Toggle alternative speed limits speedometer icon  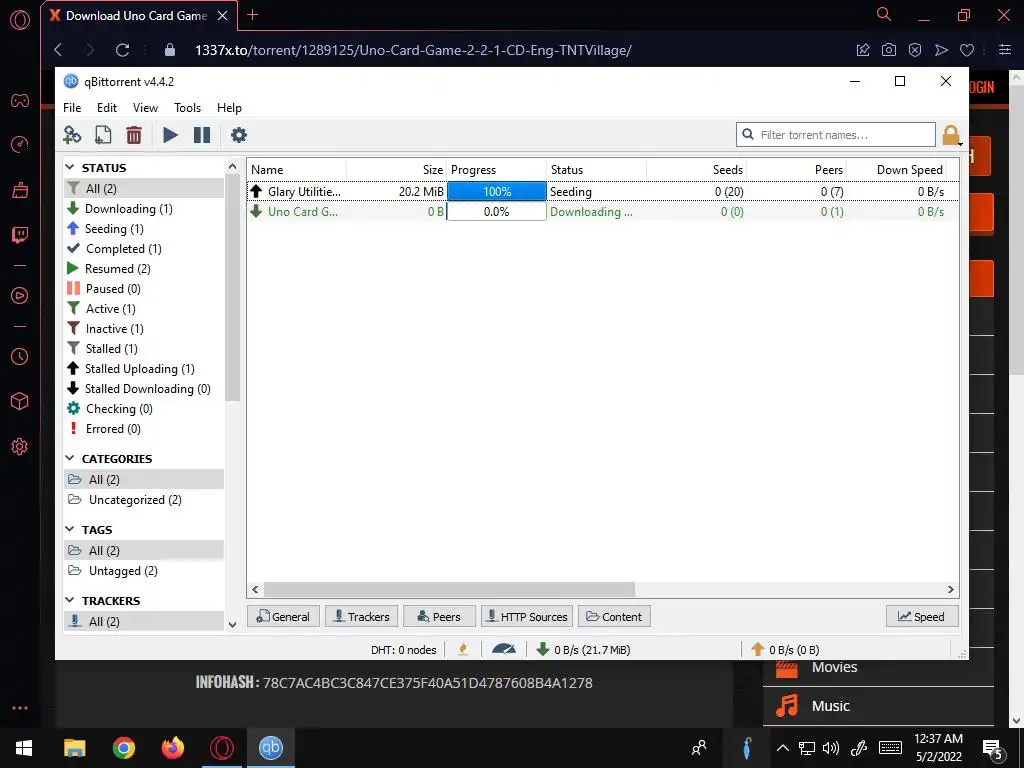504,649
